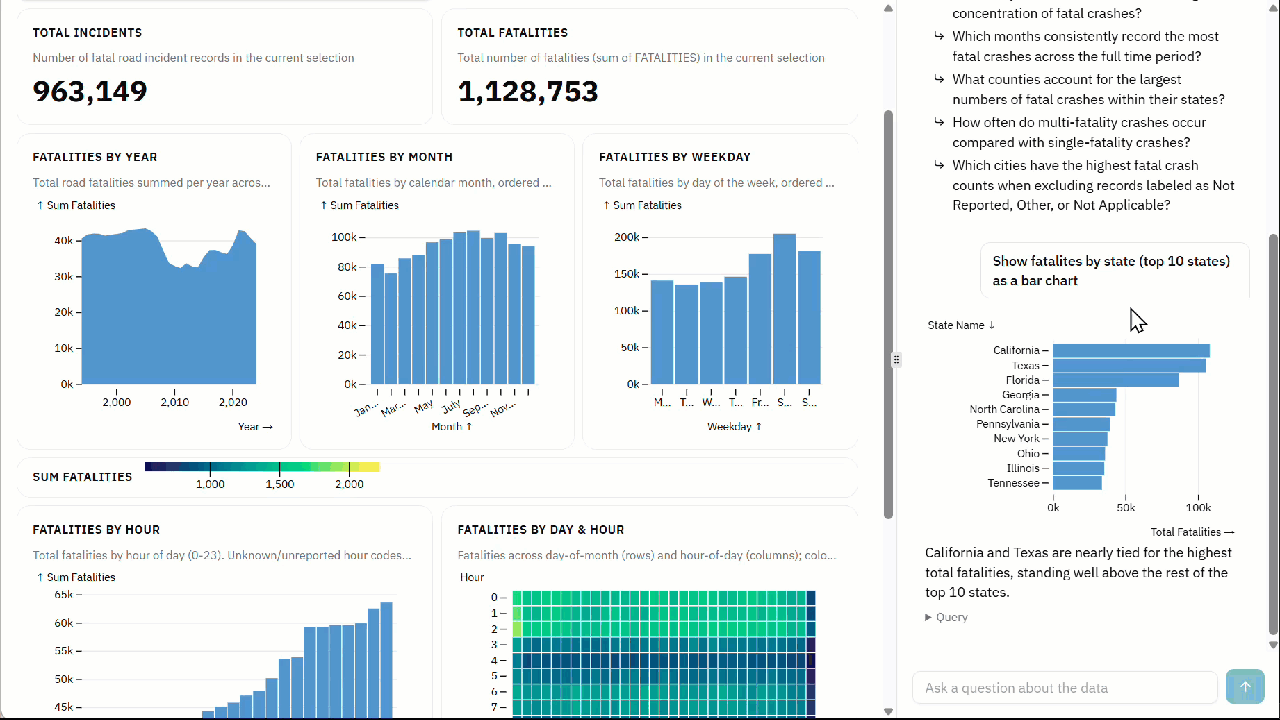This screenshot has height=720, width=1280.
Task: Click the 1,500 tick on color legend
Action: (x=280, y=484)
